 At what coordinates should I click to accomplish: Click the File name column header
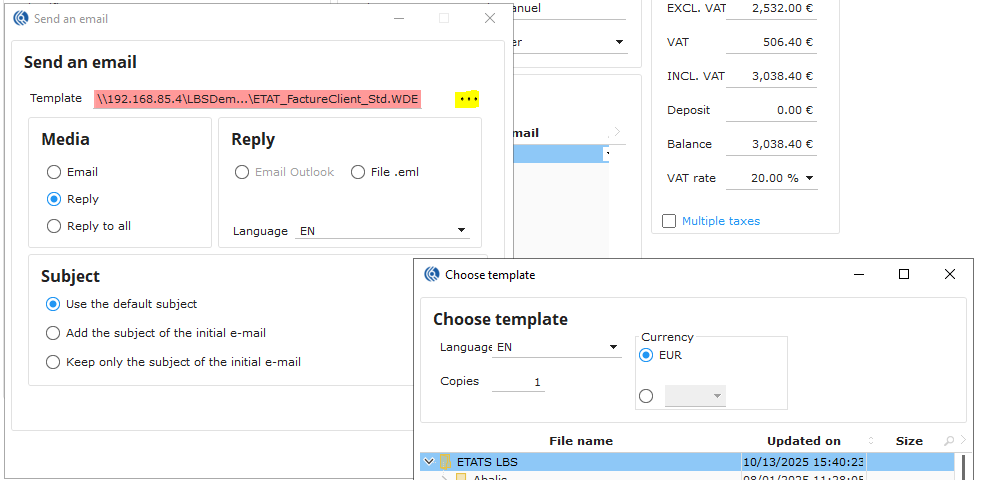[581, 441]
